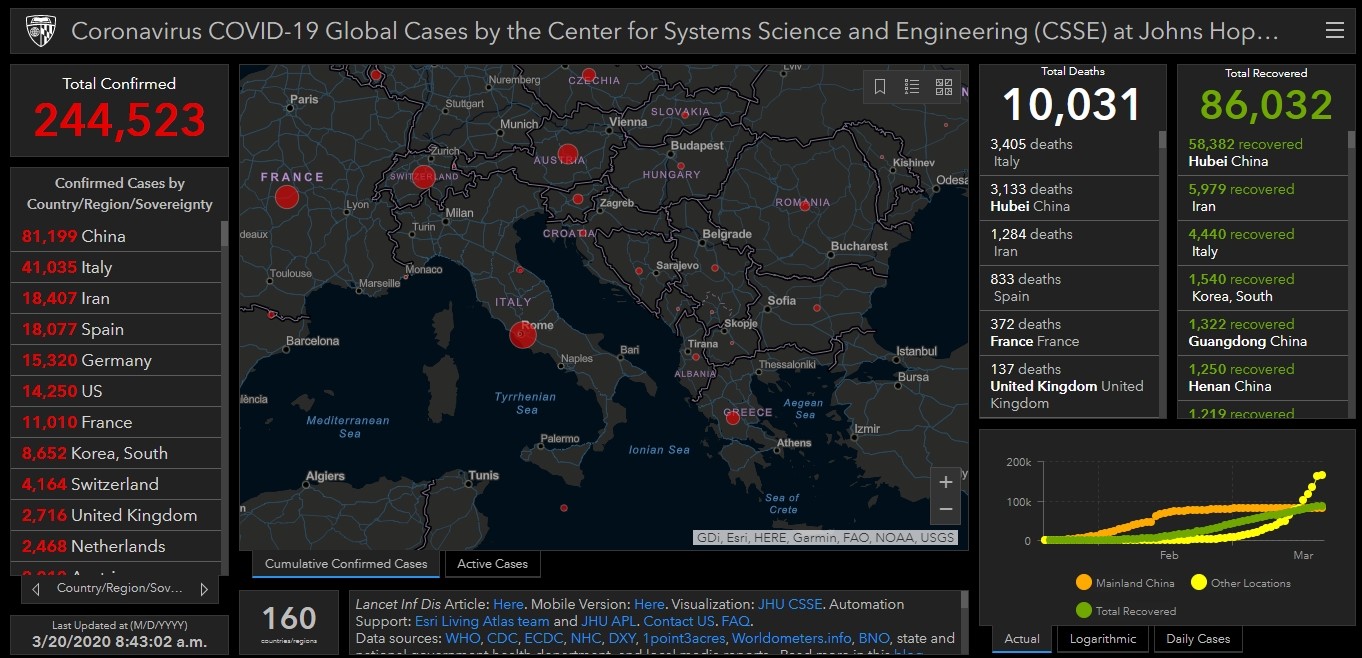Click the red case circle over Switzerland
Image resolution: width=1362 pixels, height=658 pixels.
point(423,176)
